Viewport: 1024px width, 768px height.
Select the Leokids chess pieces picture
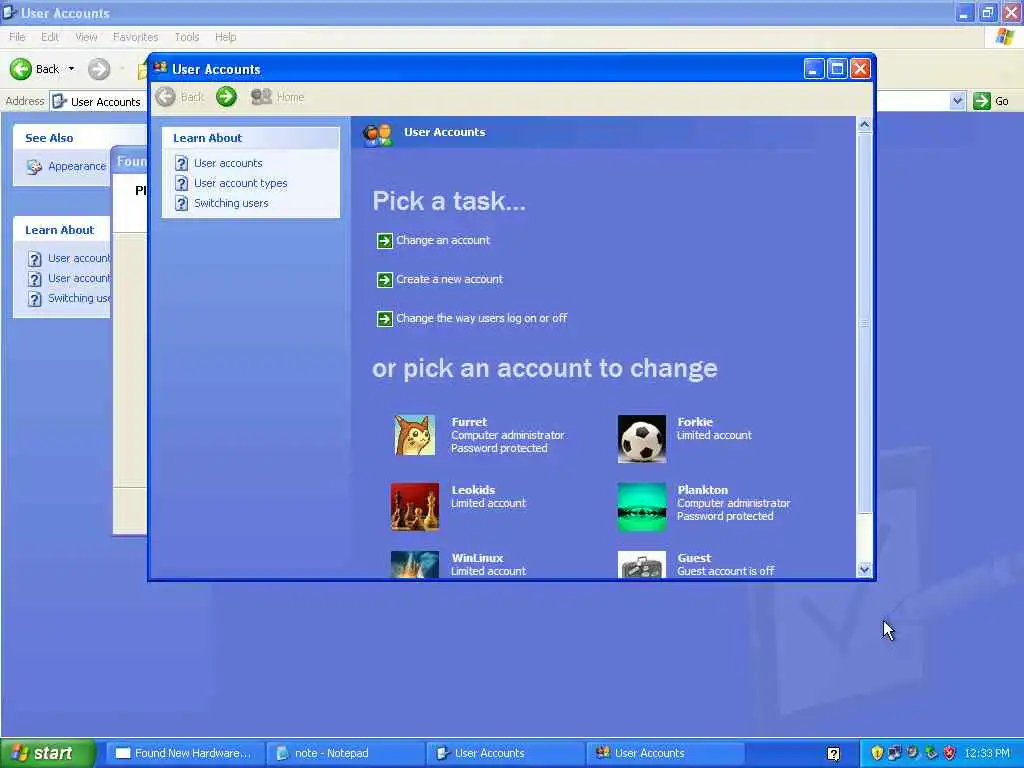tap(415, 507)
